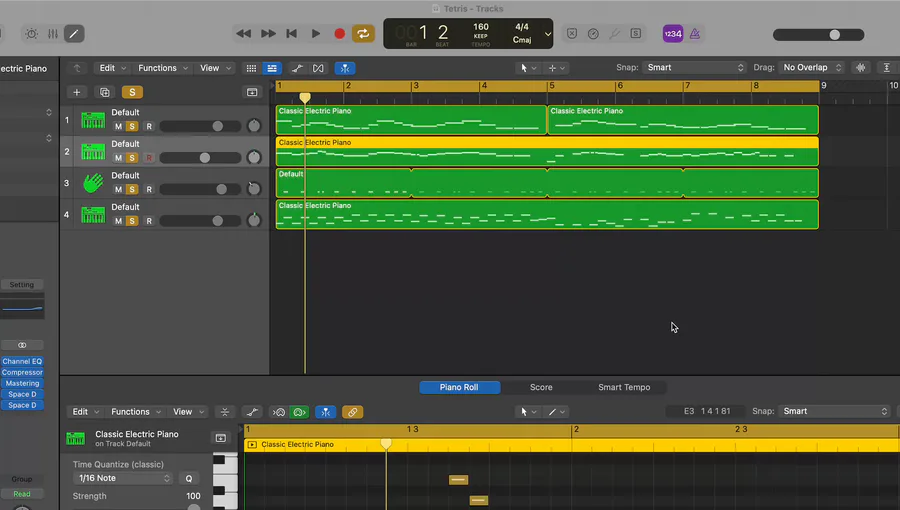Toggle the green MIDI Out button in the Piano Roll
900x510 pixels.
(x=299, y=412)
